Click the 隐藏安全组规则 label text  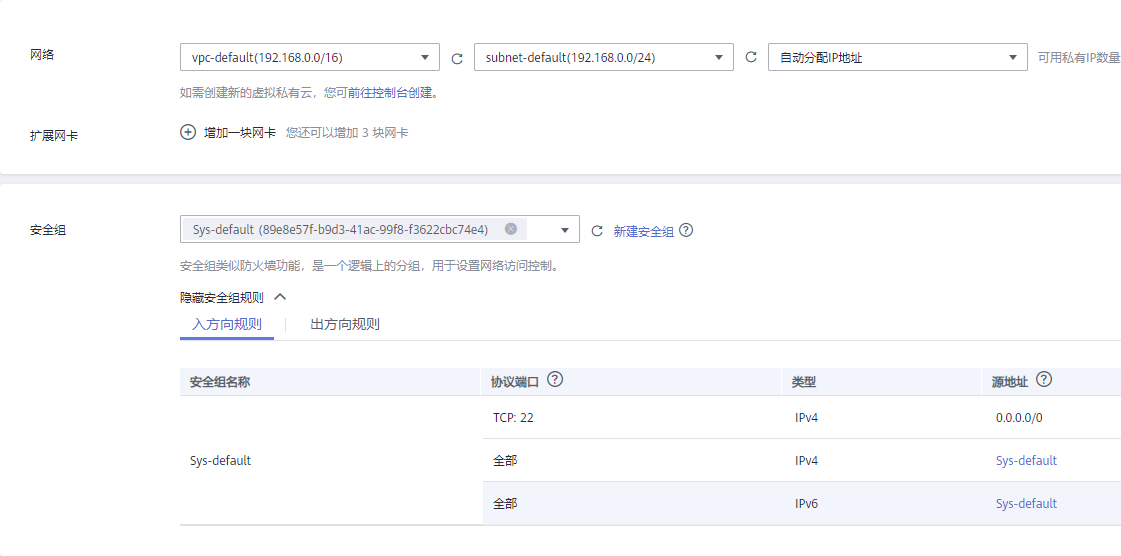[222, 297]
